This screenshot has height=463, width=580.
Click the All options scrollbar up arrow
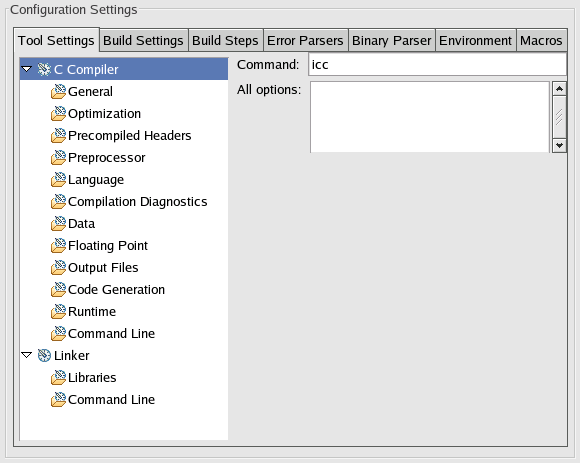[x=559, y=89]
